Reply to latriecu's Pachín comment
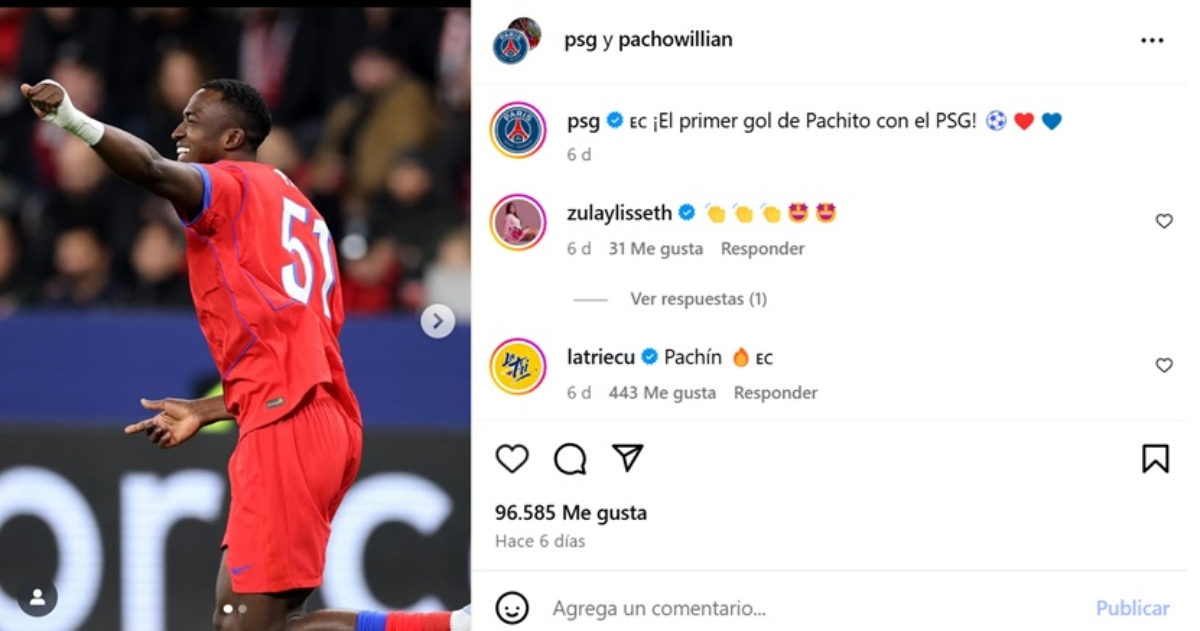1200x631 pixels. tap(776, 393)
